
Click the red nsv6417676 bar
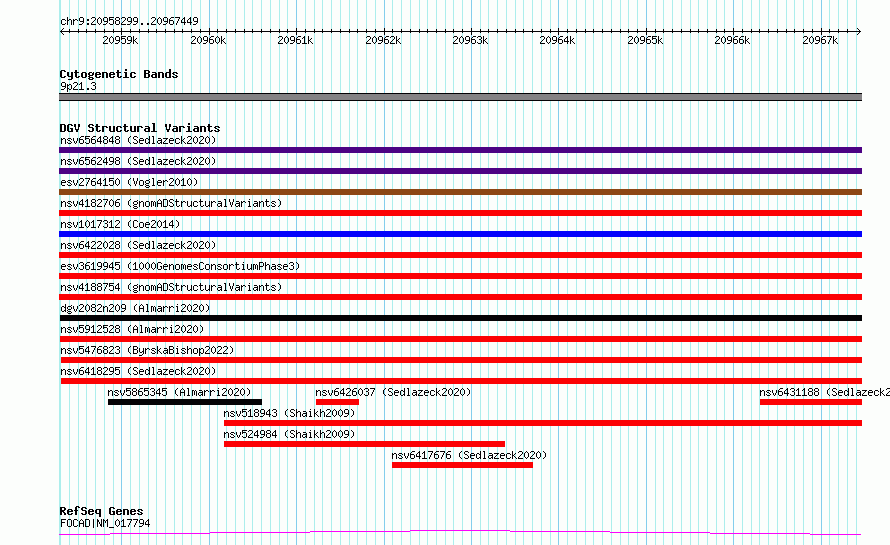pyautogui.click(x=463, y=466)
